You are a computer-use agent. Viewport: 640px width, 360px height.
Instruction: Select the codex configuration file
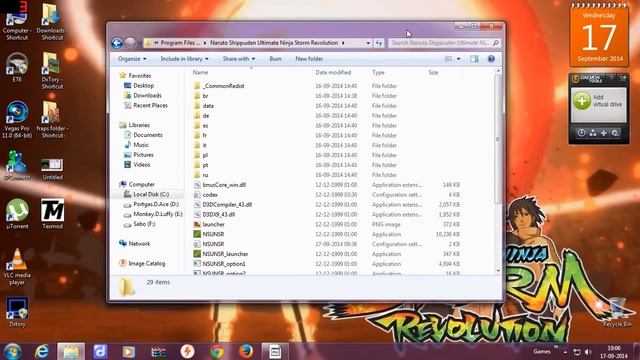[x=210, y=195]
